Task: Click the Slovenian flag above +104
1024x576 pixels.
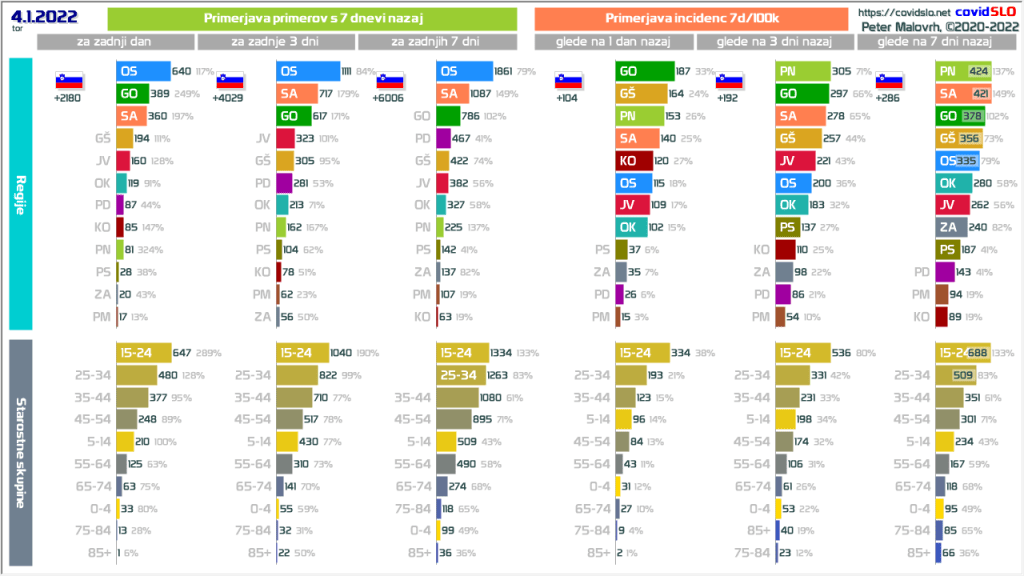Action: pyautogui.click(x=569, y=82)
